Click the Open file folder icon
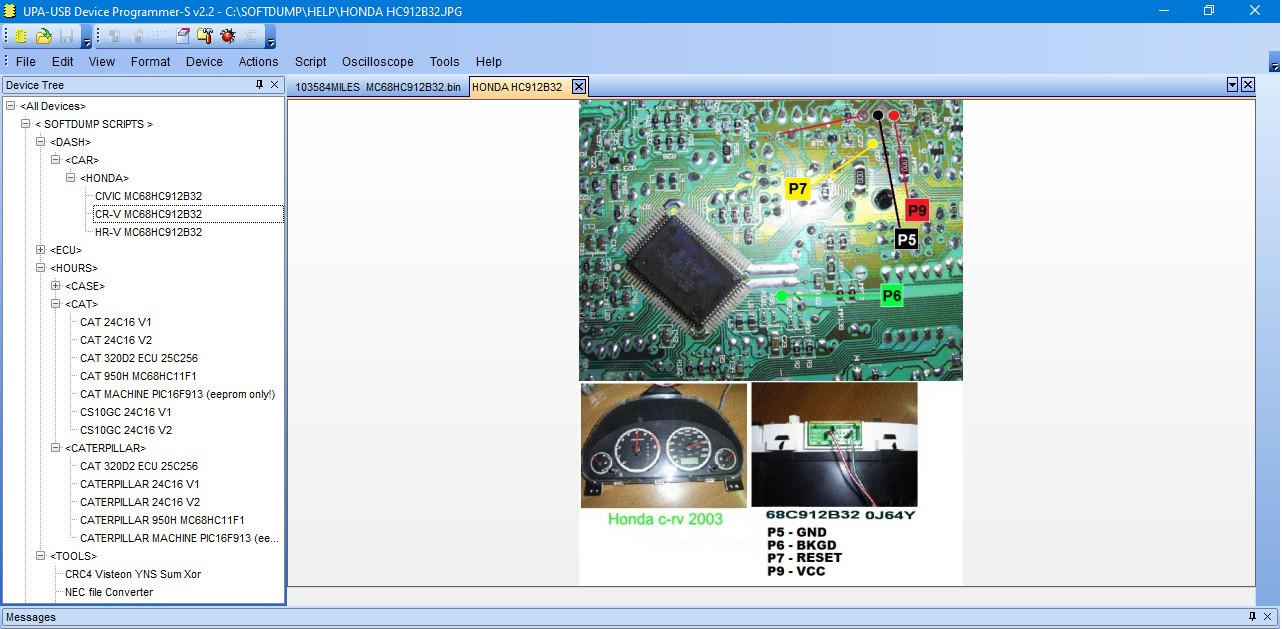 (x=43, y=36)
